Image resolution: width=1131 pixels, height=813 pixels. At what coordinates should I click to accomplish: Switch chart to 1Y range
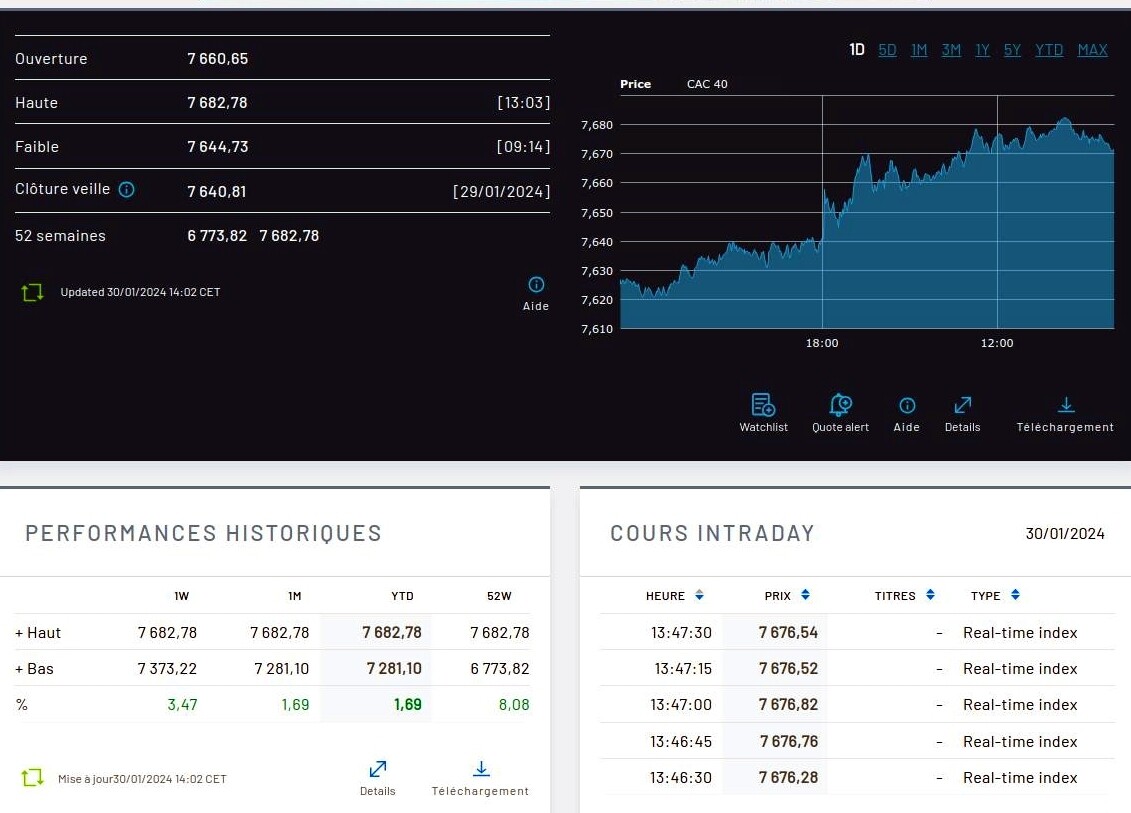click(982, 50)
